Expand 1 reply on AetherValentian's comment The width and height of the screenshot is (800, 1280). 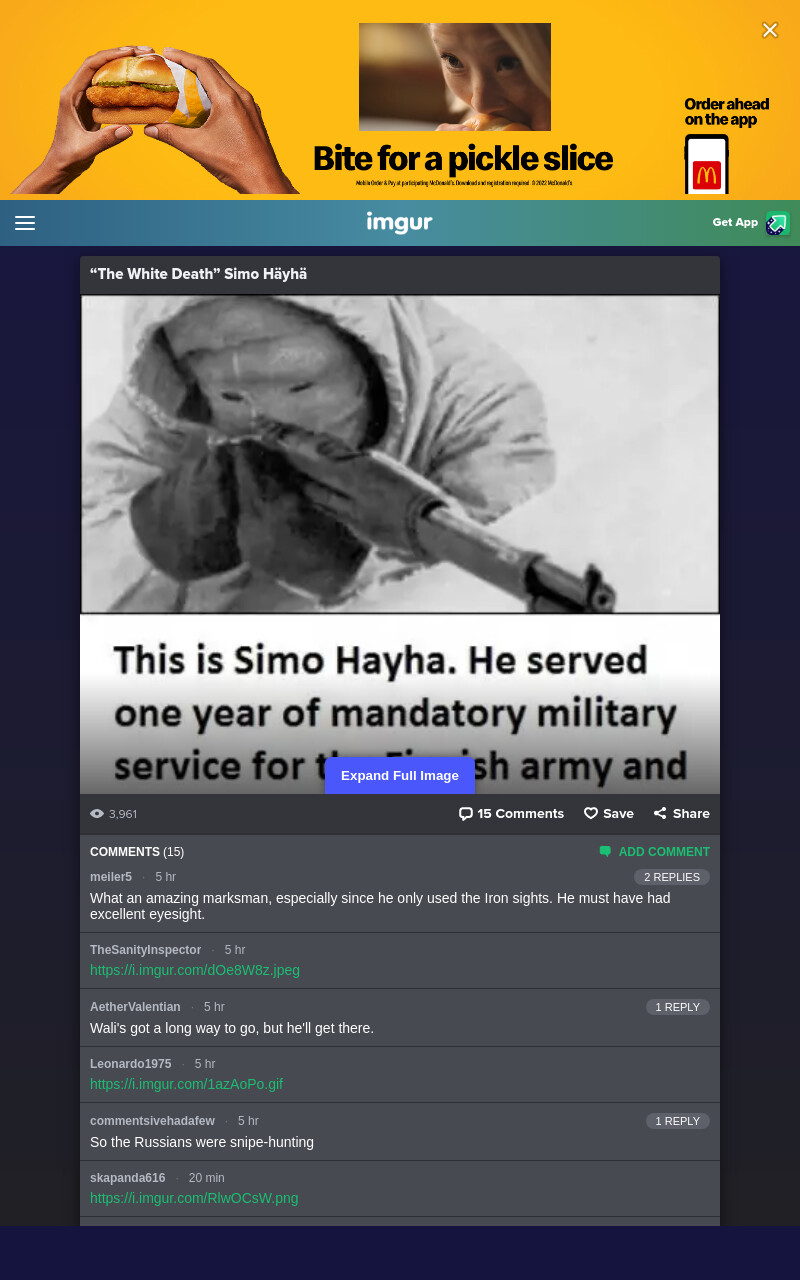click(678, 1007)
